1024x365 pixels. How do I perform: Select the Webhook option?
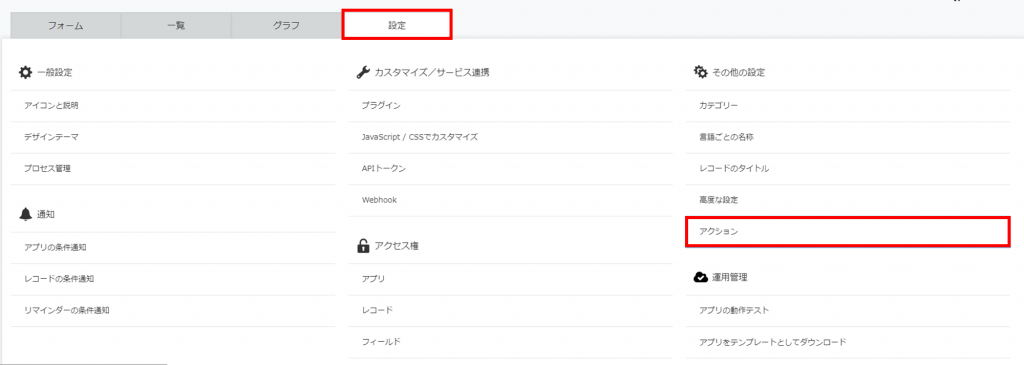[x=511, y=200]
